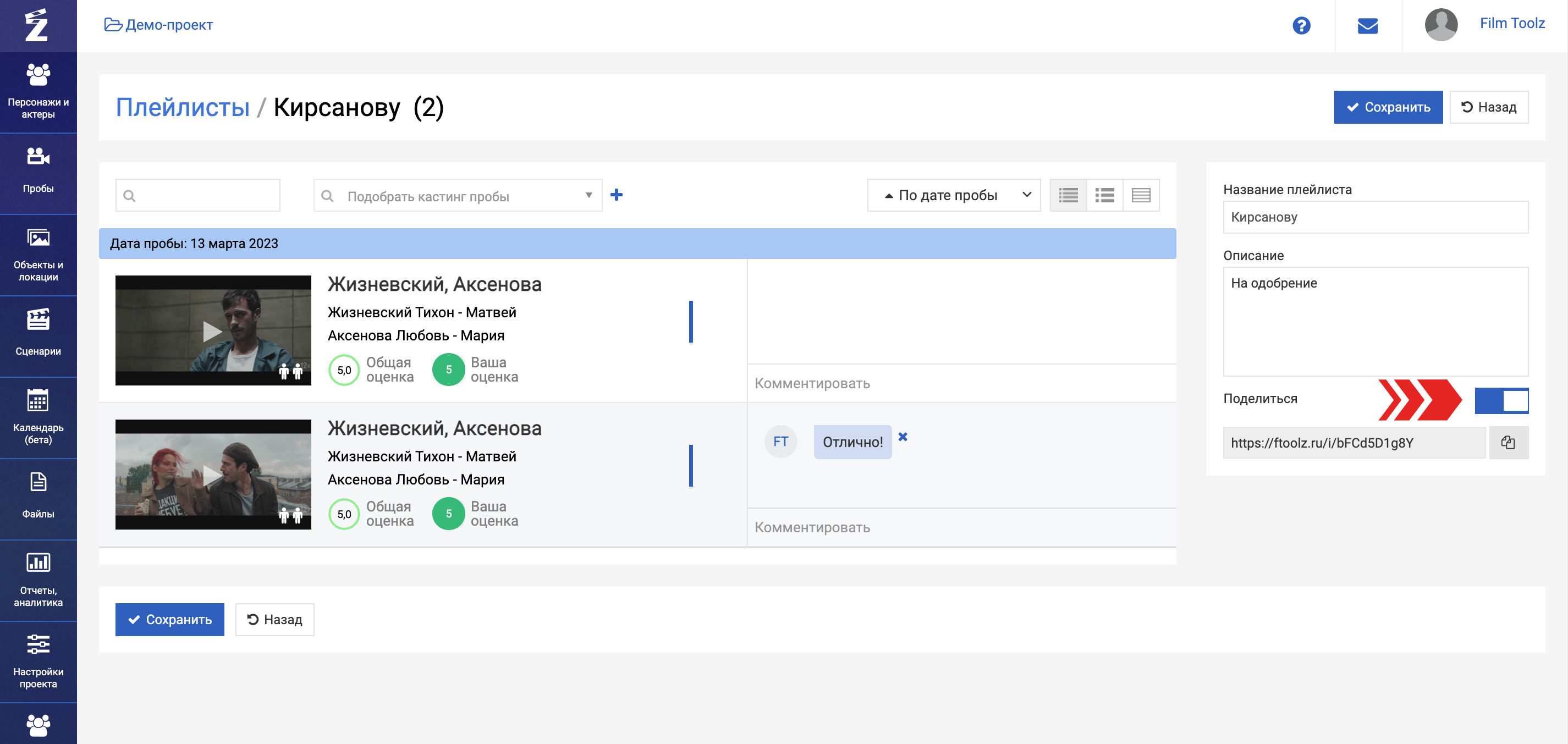Switch to the detailed list view icon
1568x744 pixels.
click(x=1068, y=195)
